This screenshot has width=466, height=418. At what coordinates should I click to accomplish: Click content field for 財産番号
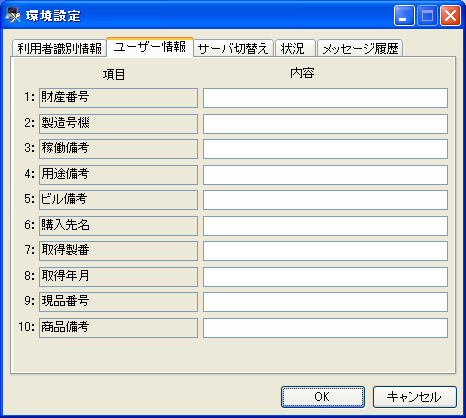[x=325, y=98]
